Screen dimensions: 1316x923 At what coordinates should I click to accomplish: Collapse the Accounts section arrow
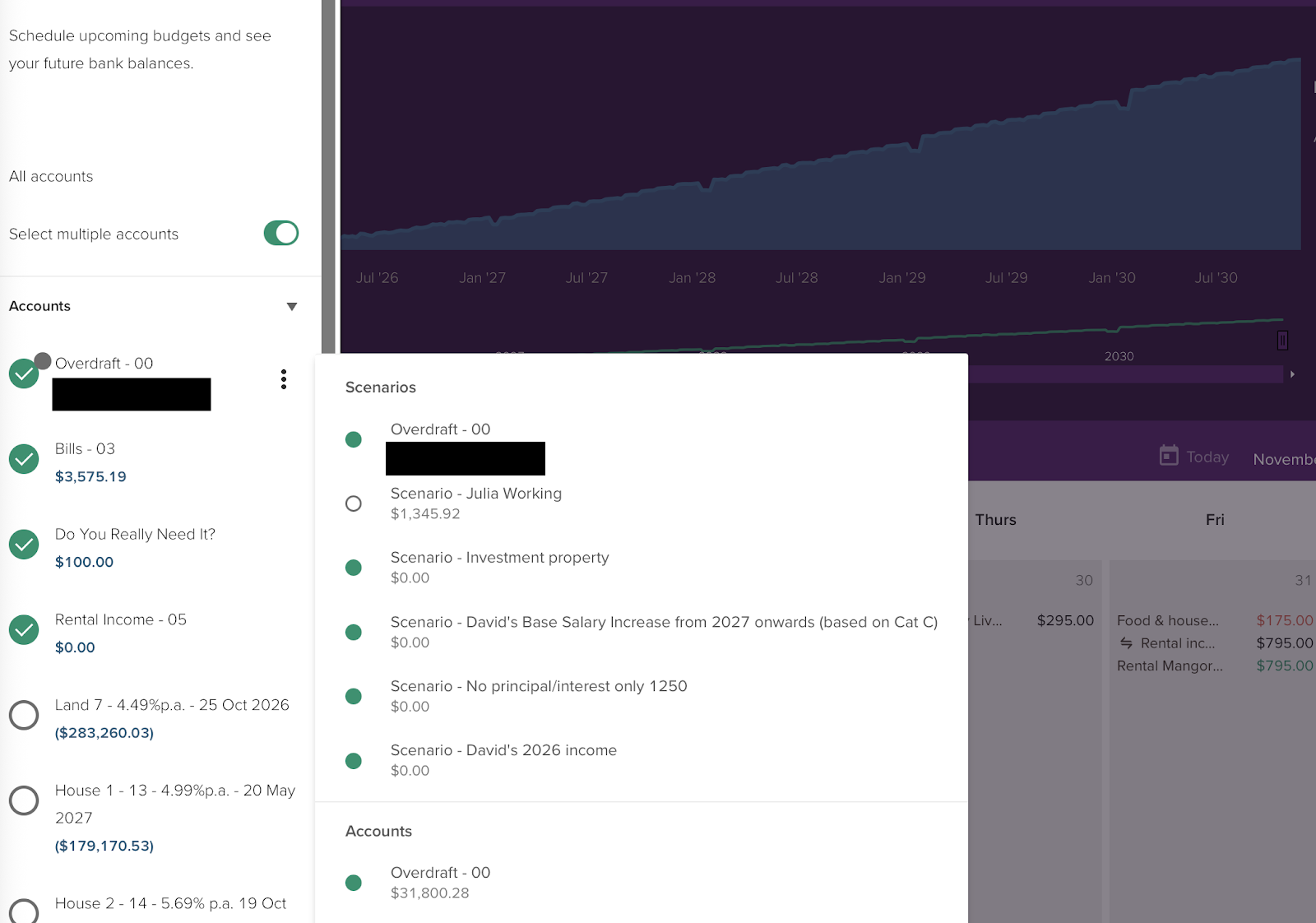point(291,307)
